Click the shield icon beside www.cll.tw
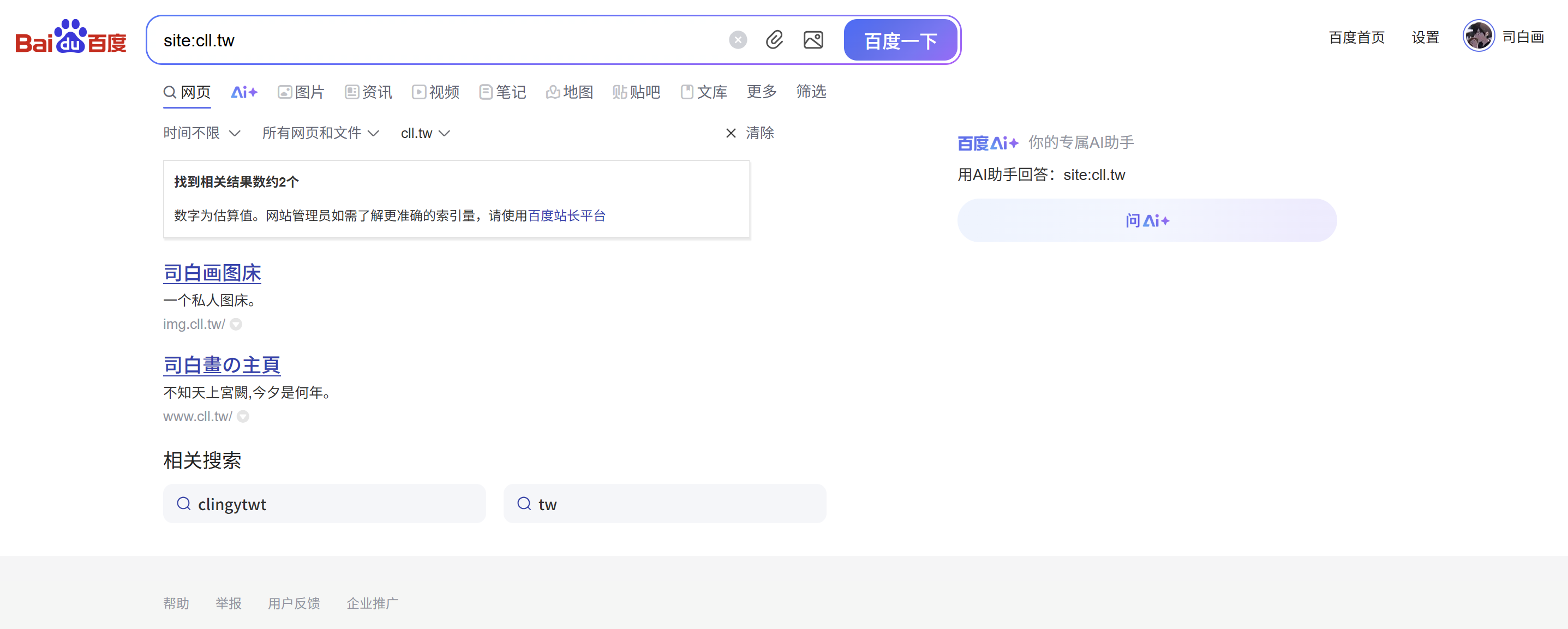The width and height of the screenshot is (1568, 629). pyautogui.click(x=243, y=416)
